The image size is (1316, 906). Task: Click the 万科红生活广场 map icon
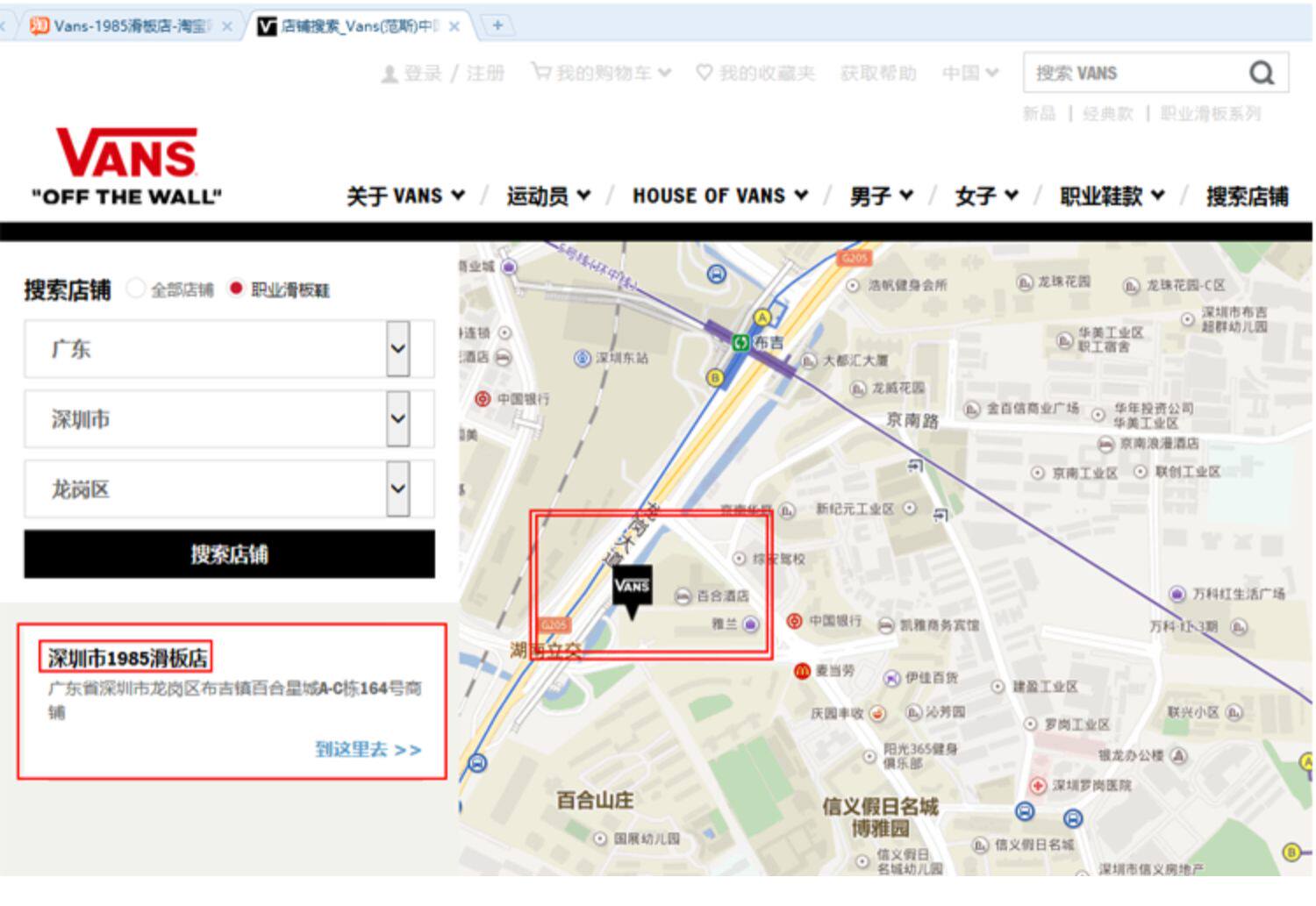pyautogui.click(x=1177, y=595)
